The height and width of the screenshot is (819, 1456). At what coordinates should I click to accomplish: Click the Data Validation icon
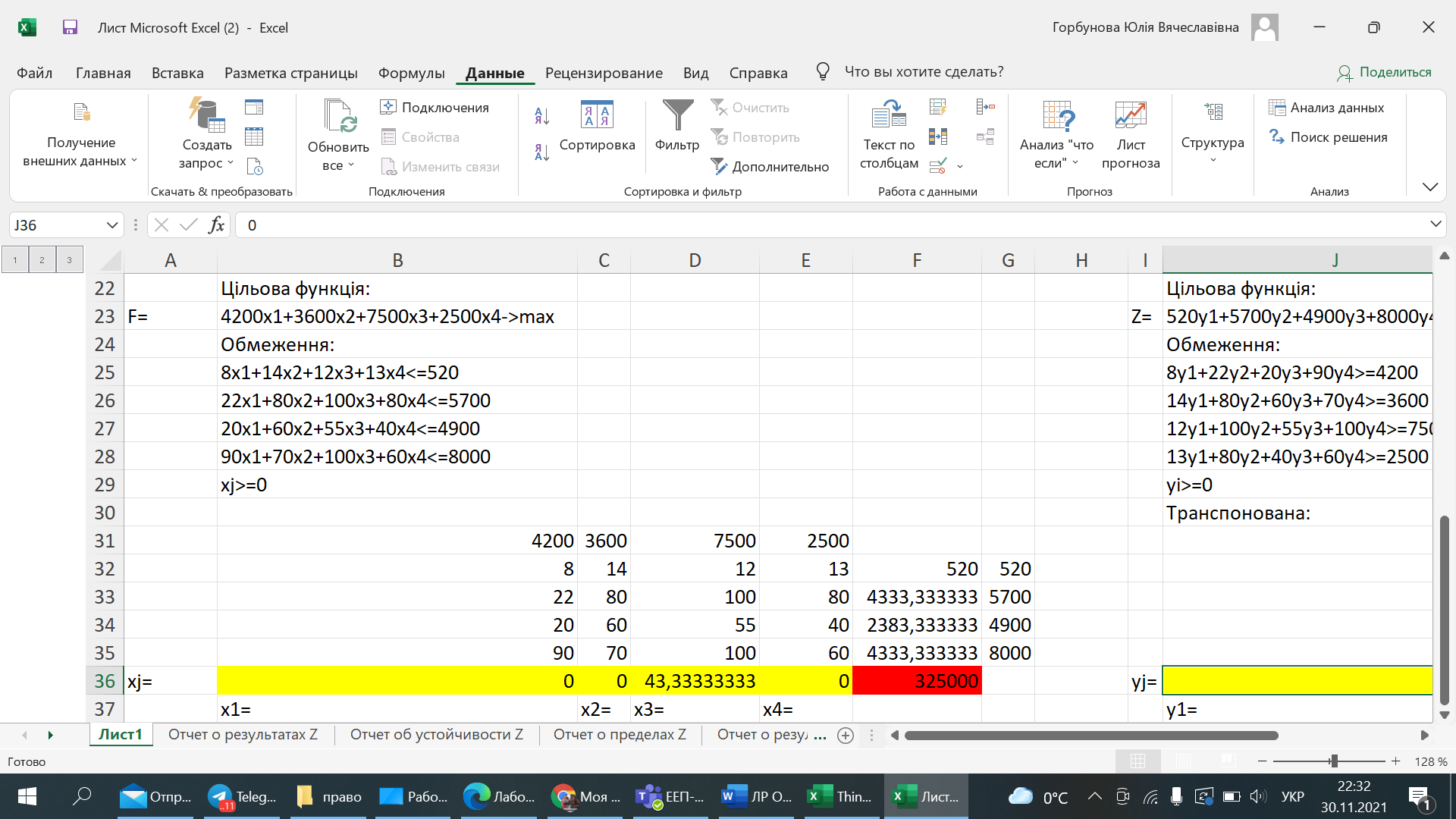(938, 165)
